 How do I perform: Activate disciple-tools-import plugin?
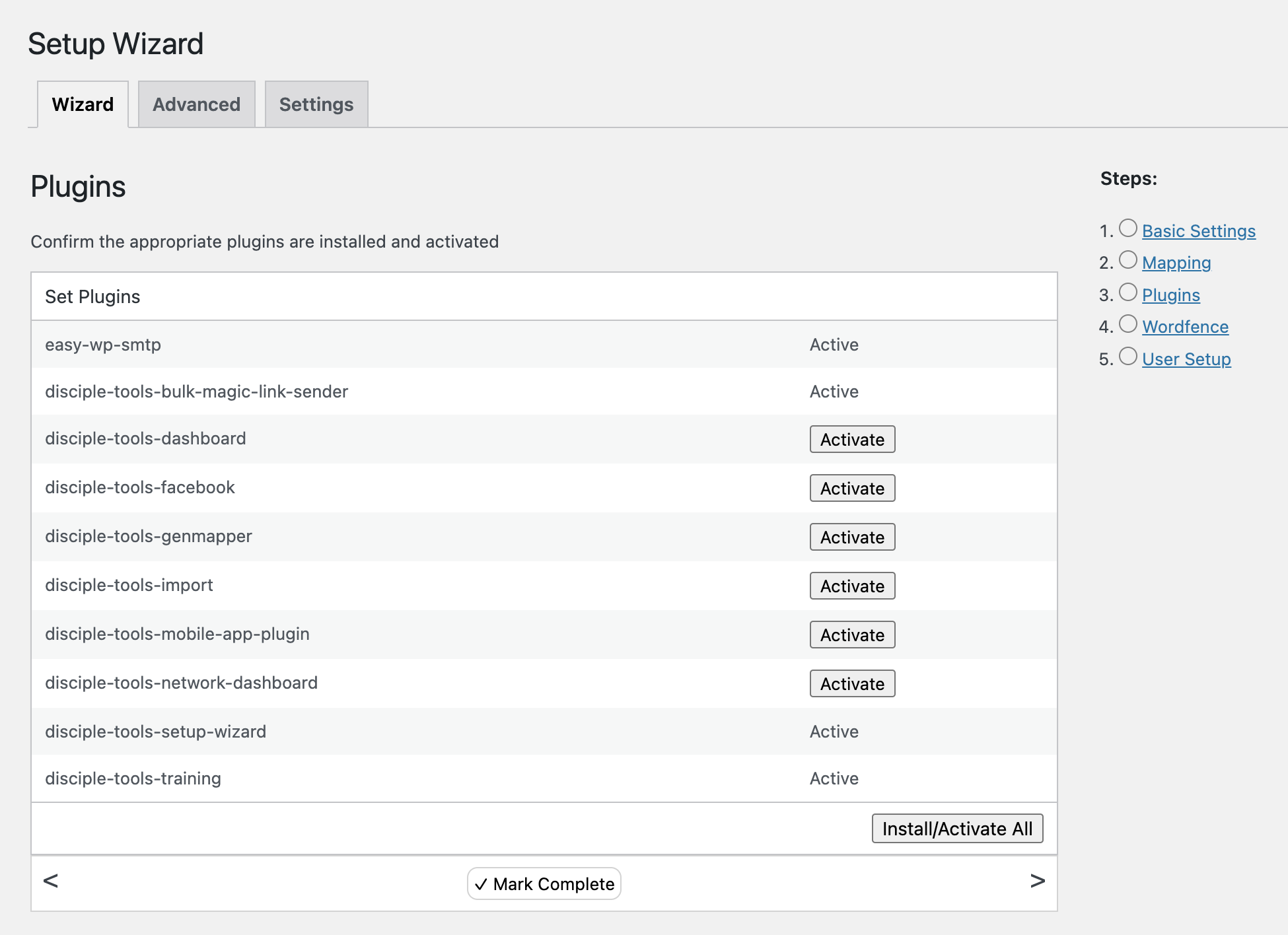coord(852,586)
